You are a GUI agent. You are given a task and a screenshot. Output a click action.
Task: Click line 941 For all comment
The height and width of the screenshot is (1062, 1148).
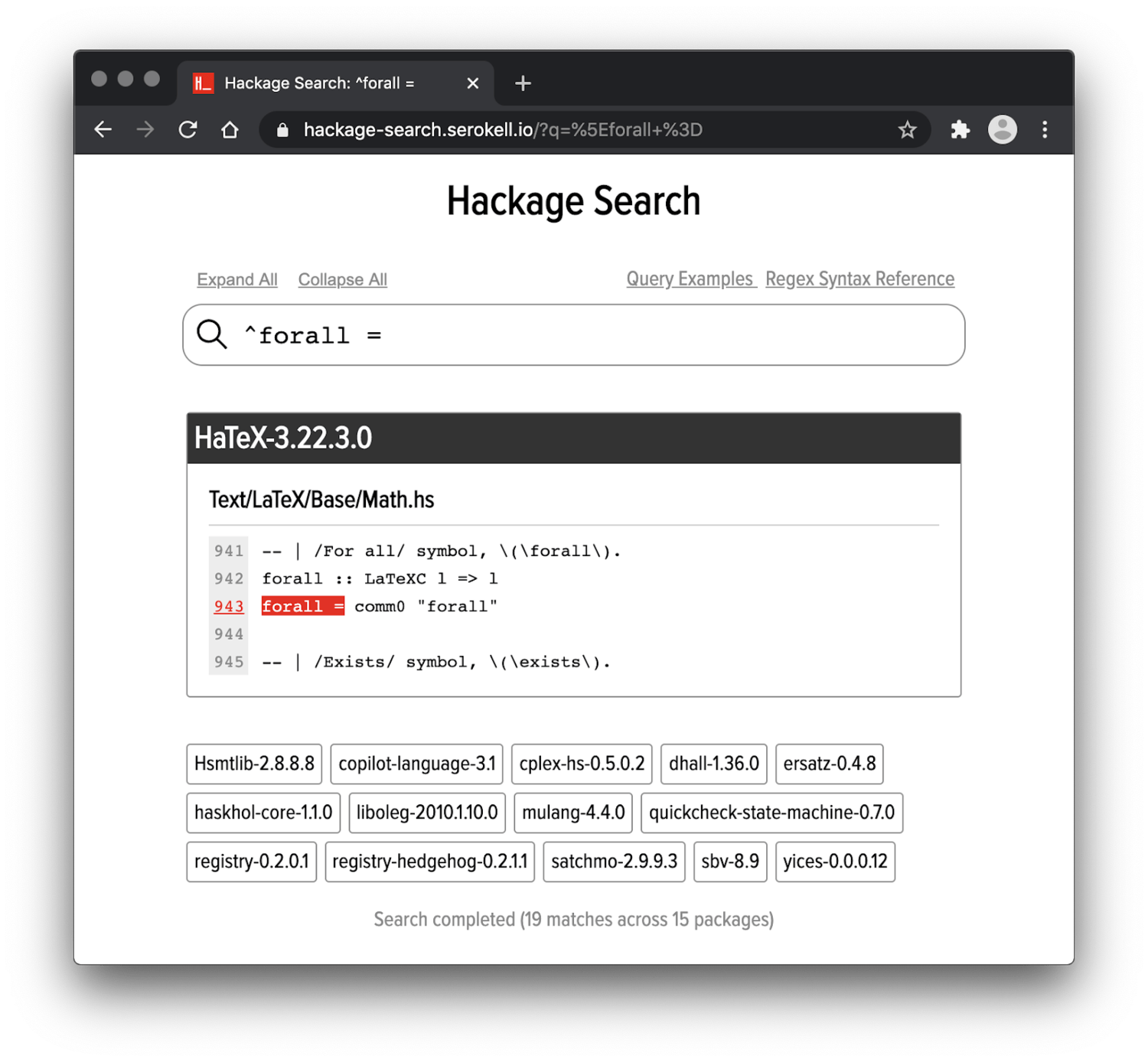442,552
